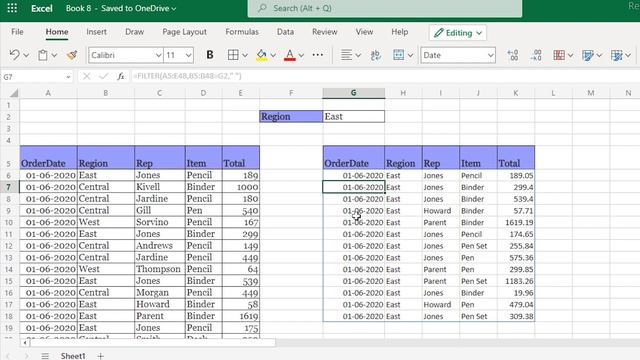This screenshot has height=360, width=640.
Task: Confirm formula entry checkmark icon
Action: pos(104,76)
